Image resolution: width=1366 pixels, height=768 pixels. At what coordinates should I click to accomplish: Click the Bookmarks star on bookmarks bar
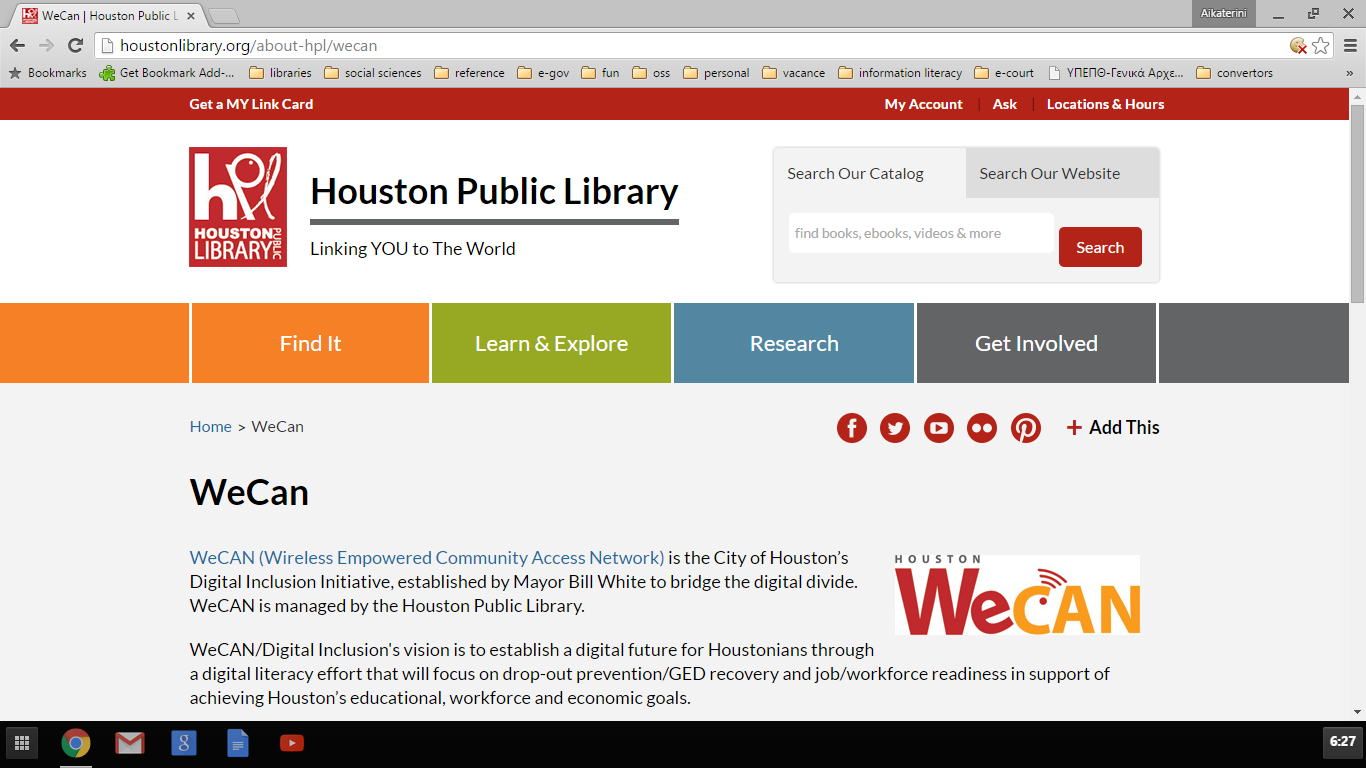[47, 73]
